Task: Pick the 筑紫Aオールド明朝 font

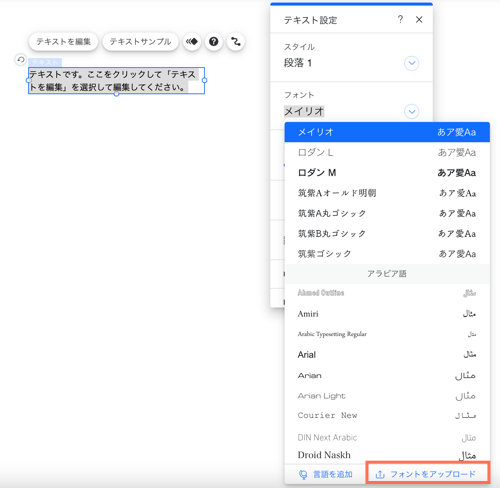Action: [387, 193]
